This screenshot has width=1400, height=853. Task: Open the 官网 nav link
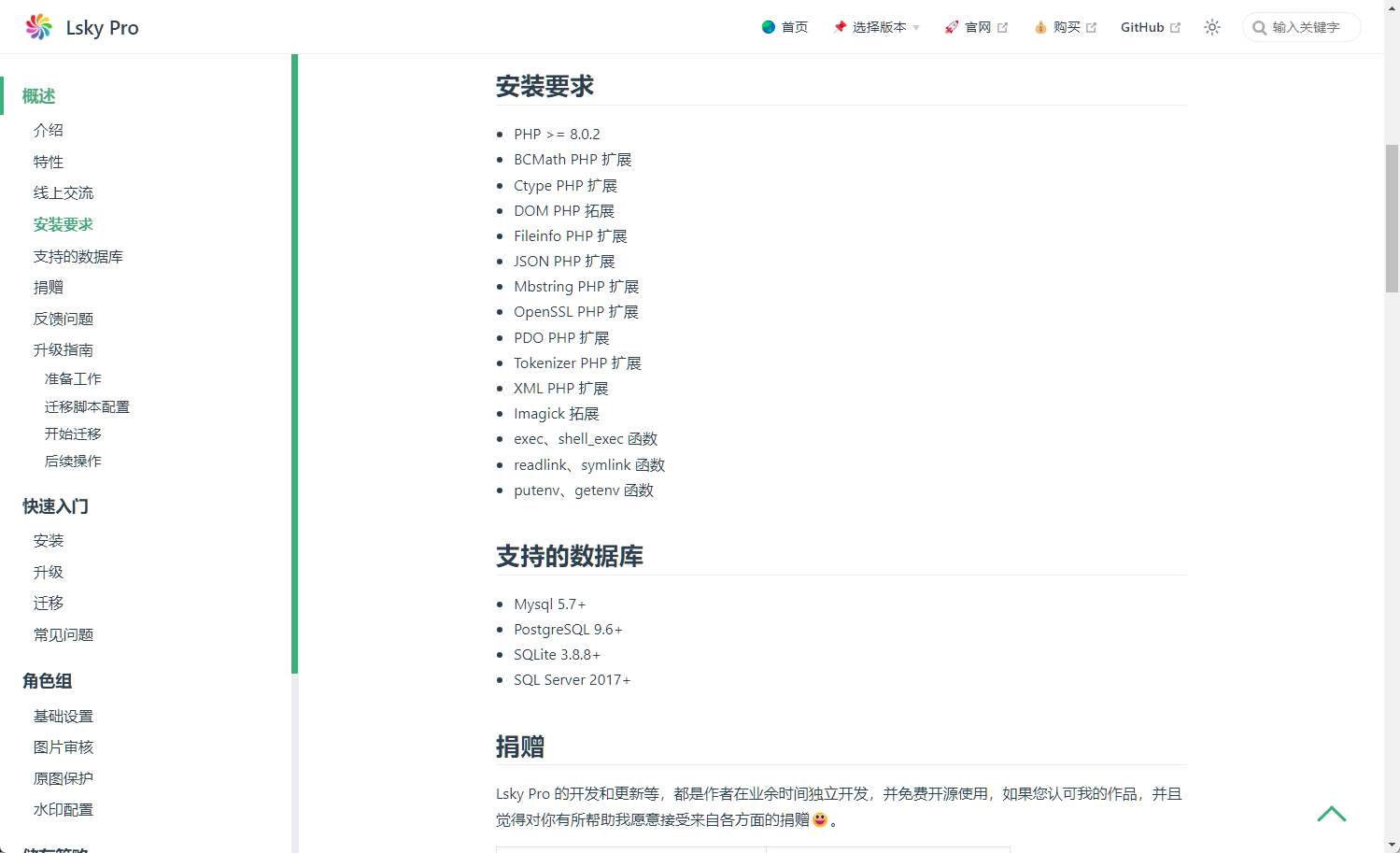click(x=976, y=27)
